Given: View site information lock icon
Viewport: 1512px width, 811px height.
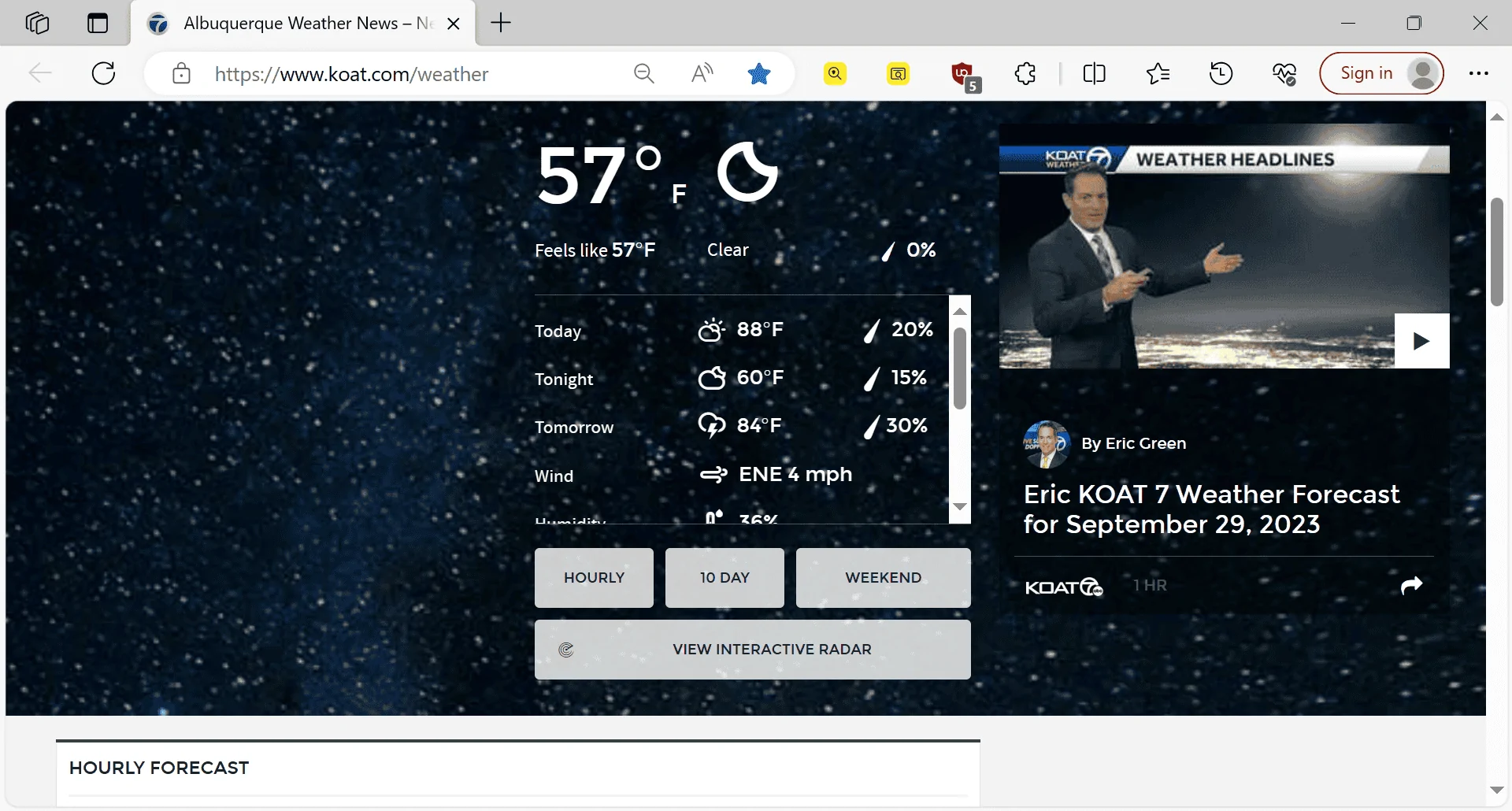Looking at the screenshot, I should 181,73.
